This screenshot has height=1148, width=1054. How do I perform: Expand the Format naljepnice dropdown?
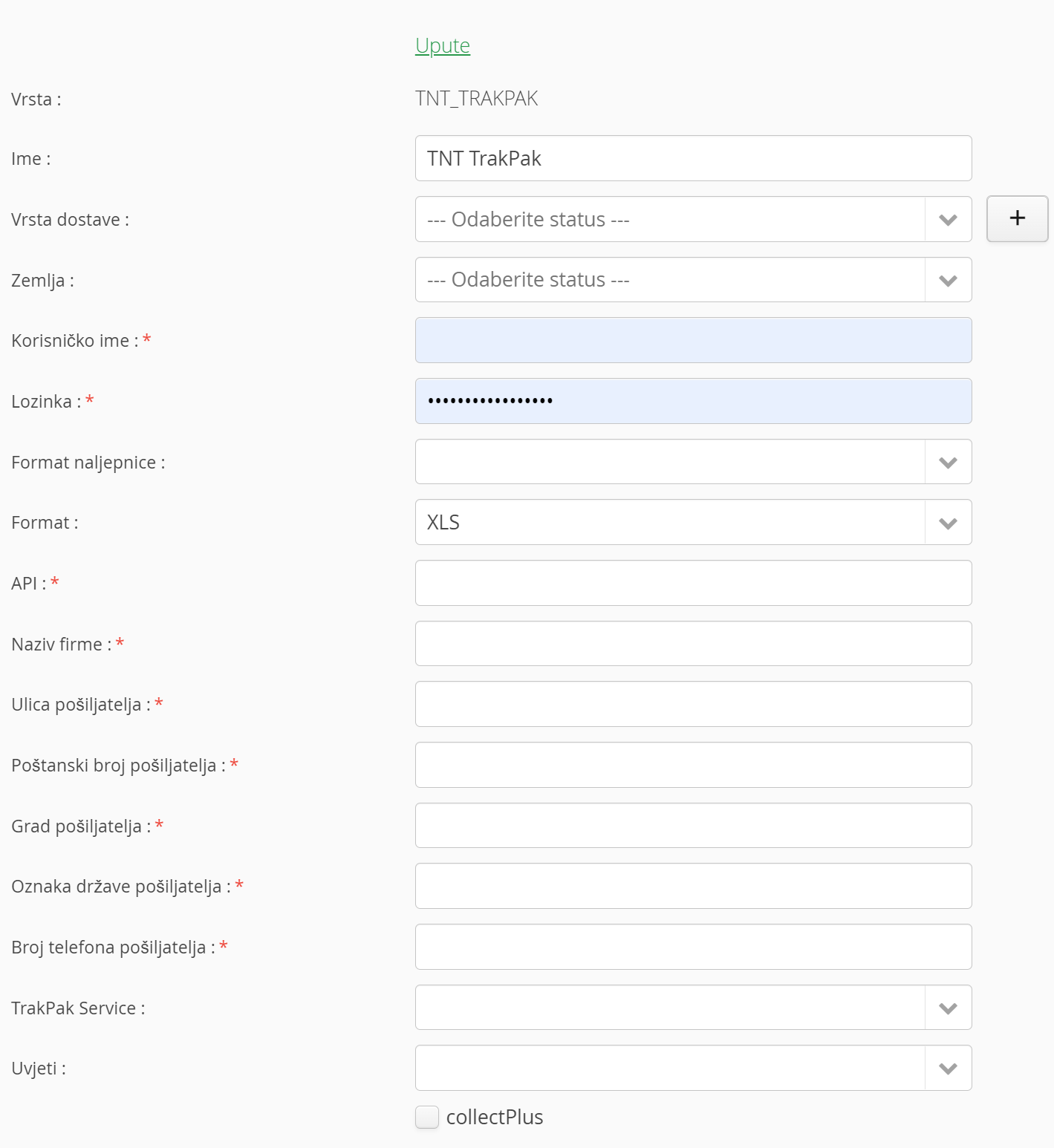tap(693, 462)
